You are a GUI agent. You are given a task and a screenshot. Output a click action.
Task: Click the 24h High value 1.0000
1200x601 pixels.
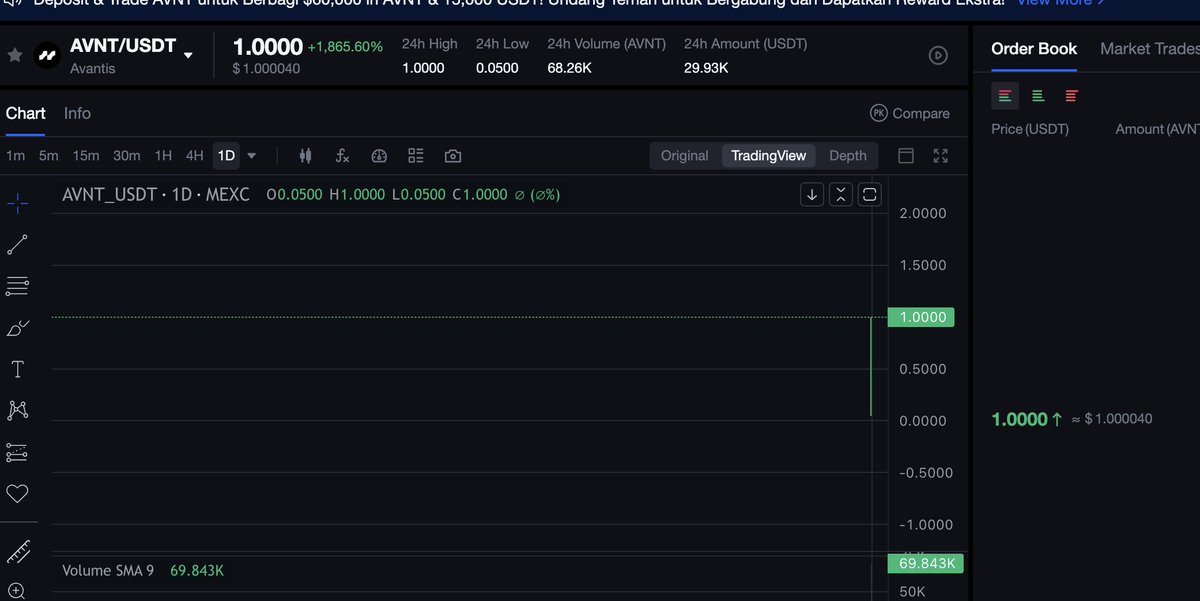tap(423, 68)
